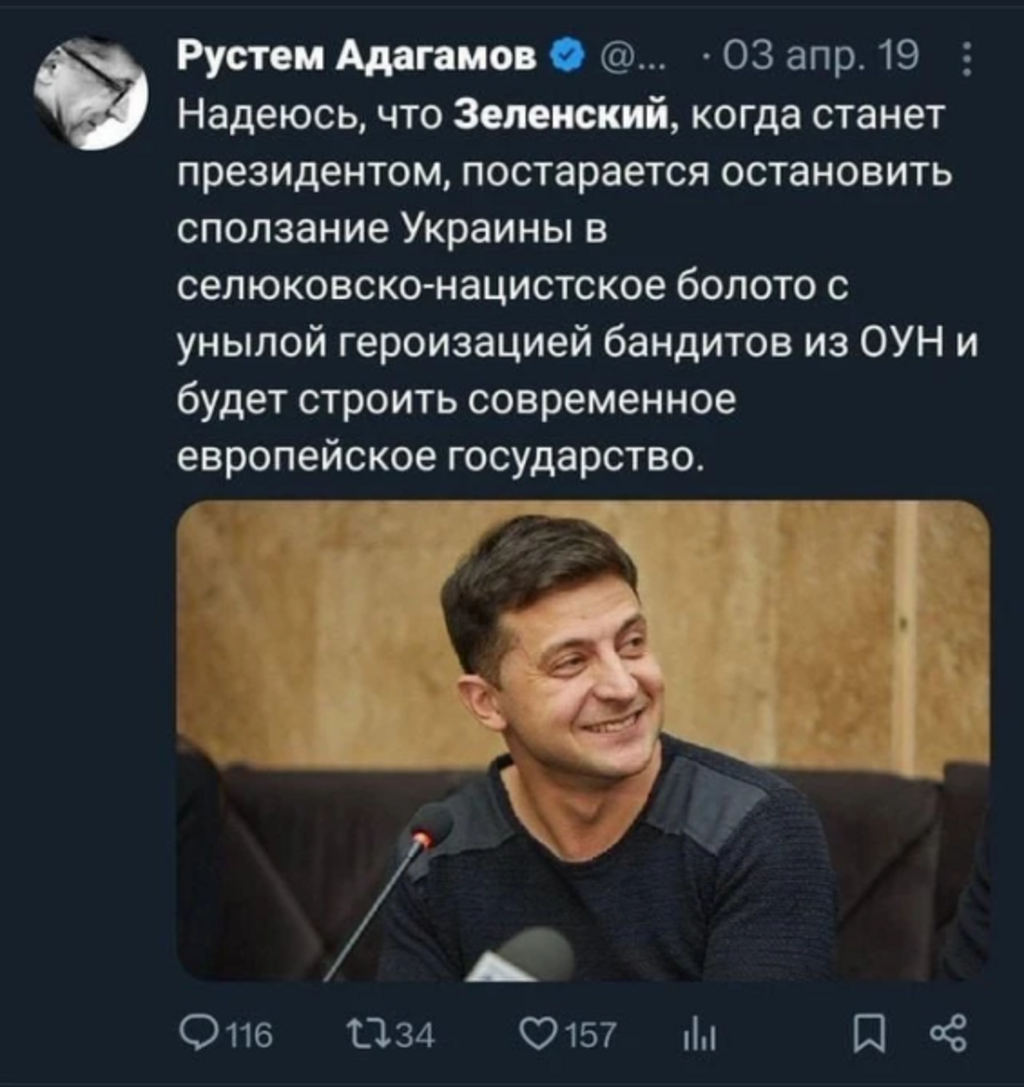Open the three-dot more options menu
The height and width of the screenshot is (1087, 1024).
point(966,58)
